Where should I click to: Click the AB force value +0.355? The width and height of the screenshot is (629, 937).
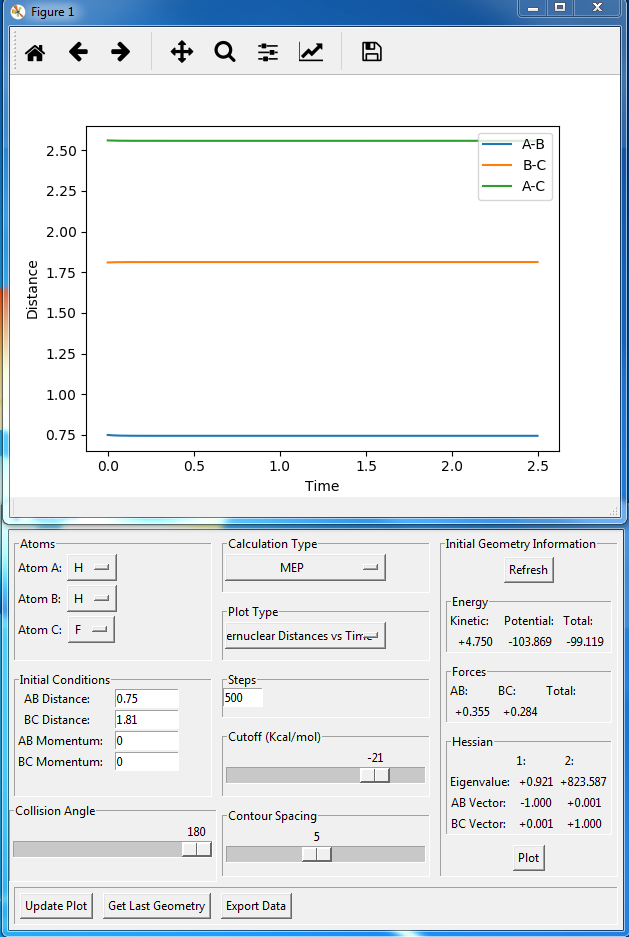tap(472, 712)
